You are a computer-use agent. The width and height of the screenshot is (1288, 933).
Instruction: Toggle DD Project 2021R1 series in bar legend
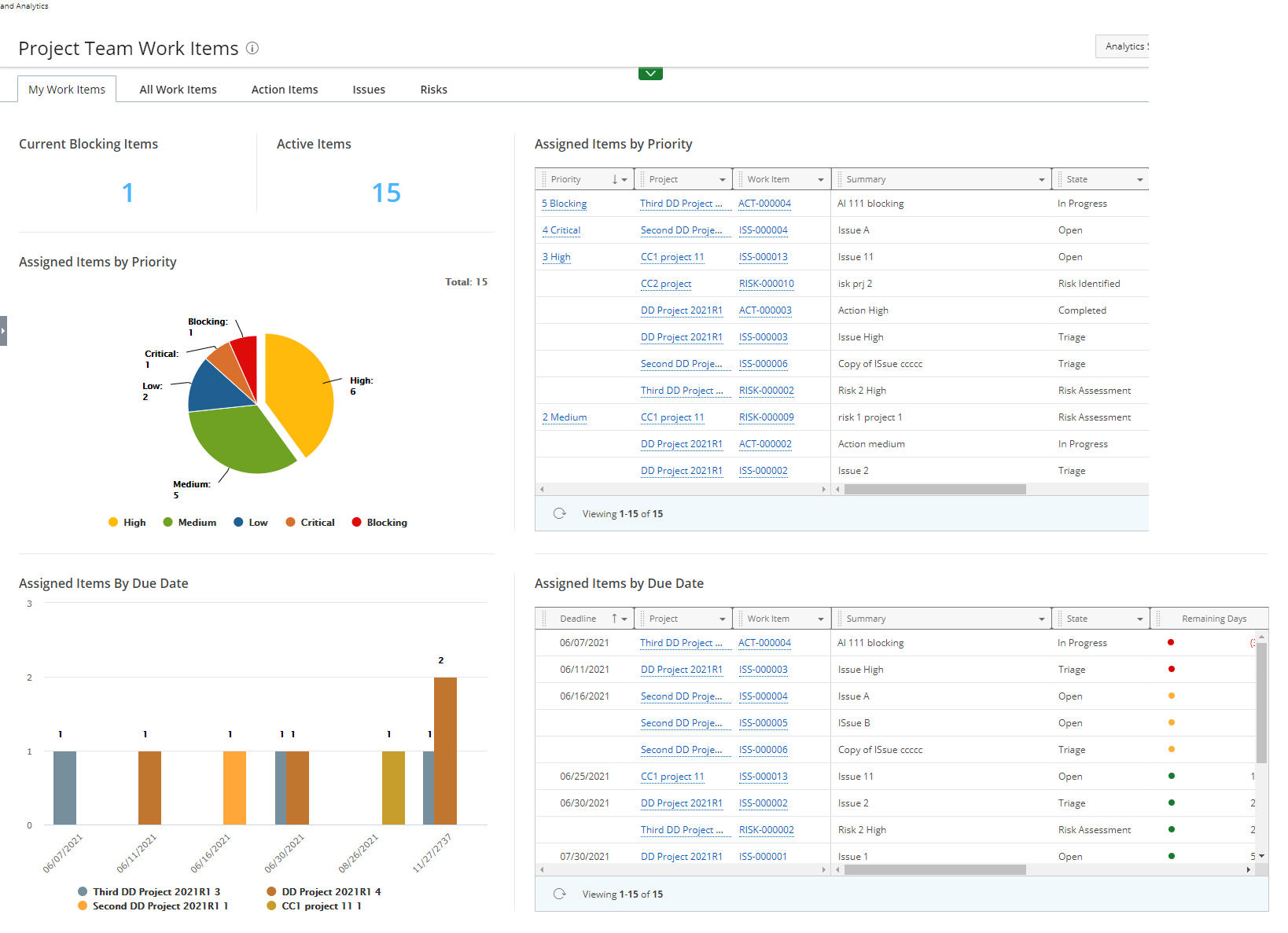323,891
